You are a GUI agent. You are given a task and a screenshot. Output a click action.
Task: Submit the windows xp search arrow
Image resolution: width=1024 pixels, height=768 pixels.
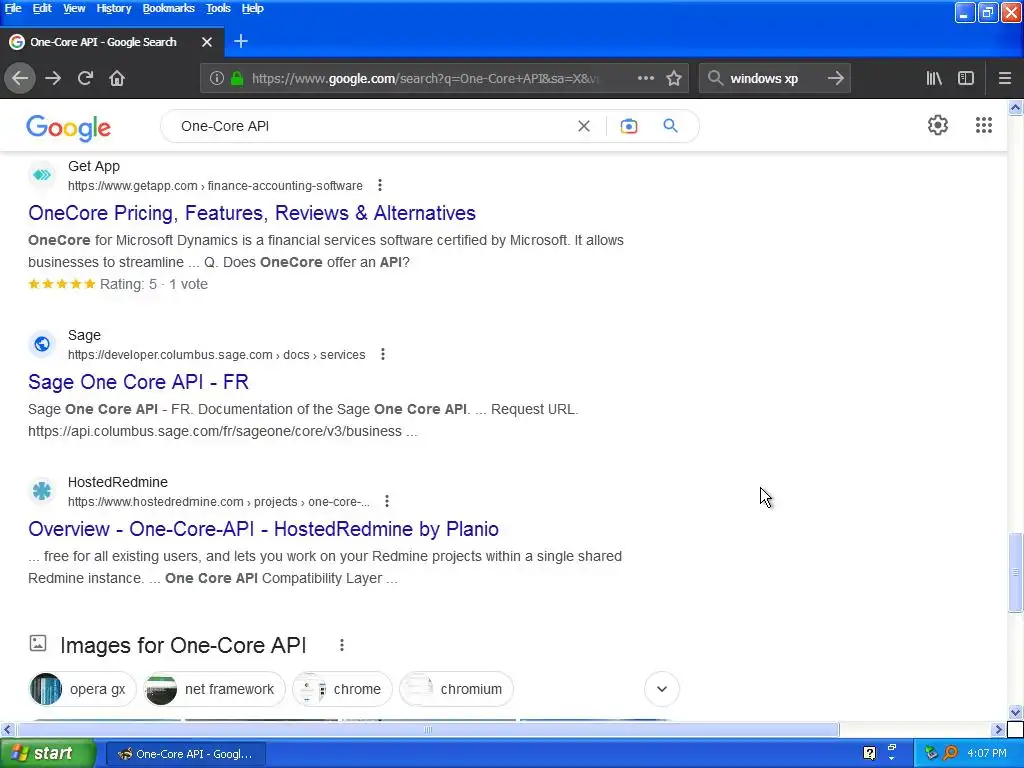click(835, 78)
